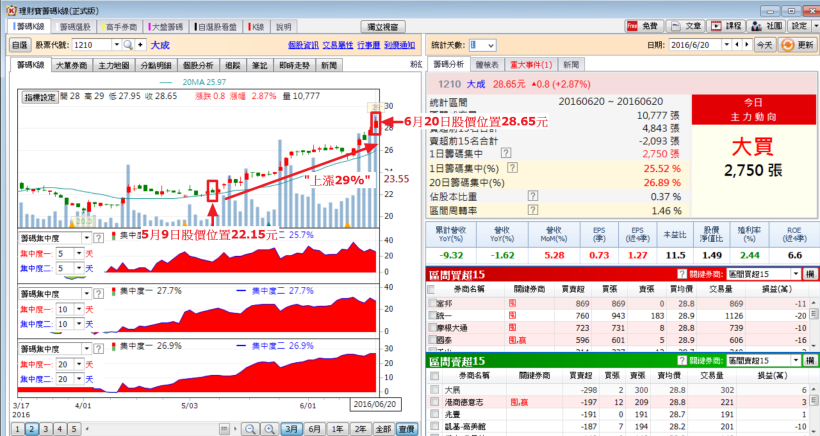This screenshot has height=436, width=820.
Task: Click help icon beside 1日籌碼集中(%)
Action: click(x=512, y=168)
